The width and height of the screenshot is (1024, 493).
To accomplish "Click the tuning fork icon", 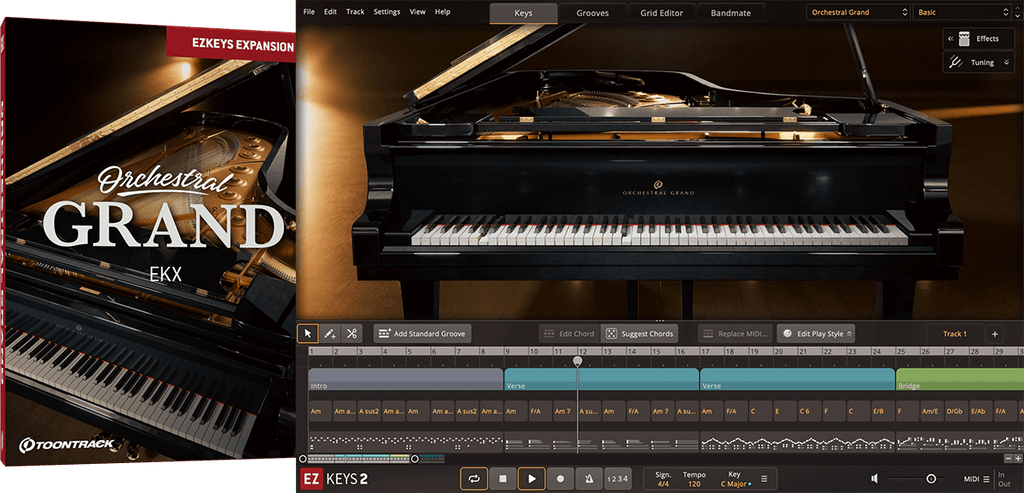I will pos(955,63).
